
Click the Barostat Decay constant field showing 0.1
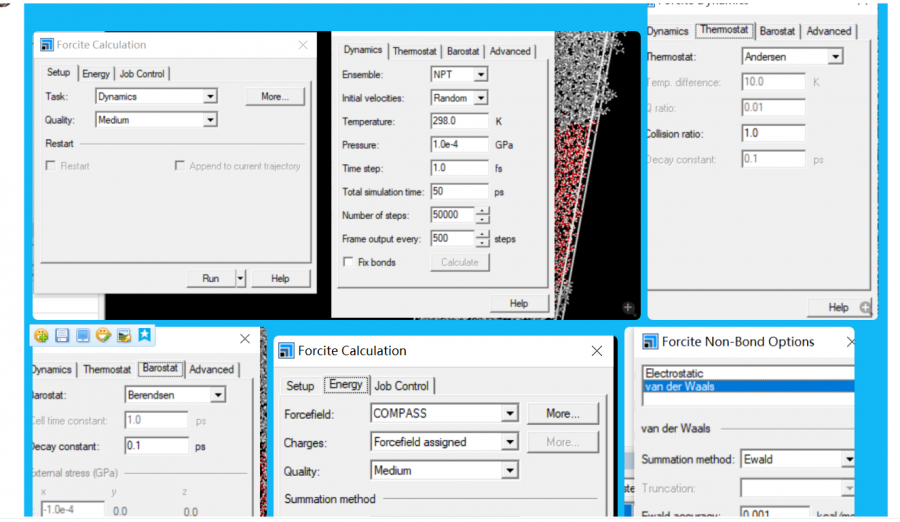point(156,446)
